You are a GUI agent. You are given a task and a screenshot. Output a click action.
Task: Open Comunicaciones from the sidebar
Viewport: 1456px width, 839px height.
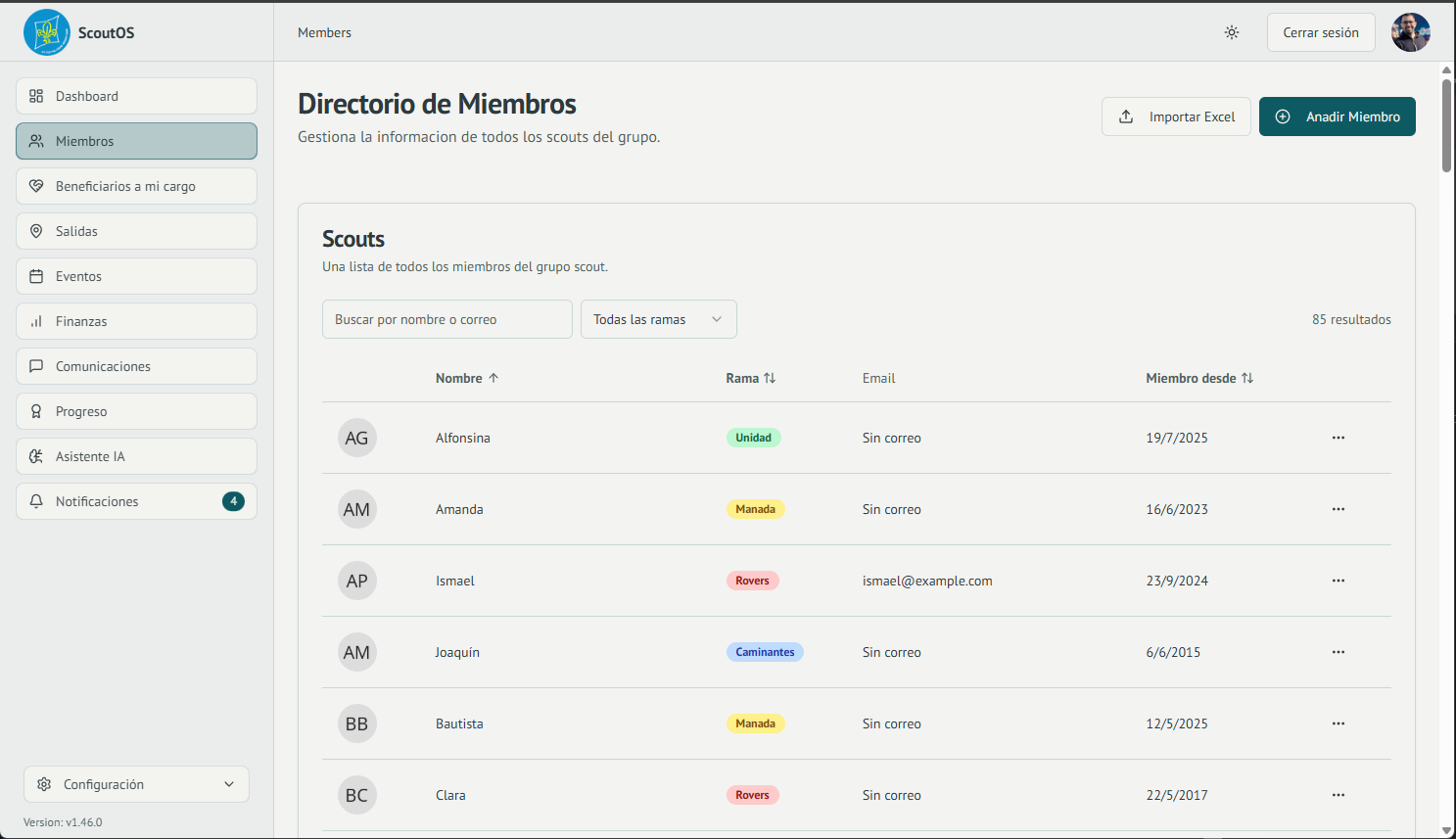[x=136, y=366]
